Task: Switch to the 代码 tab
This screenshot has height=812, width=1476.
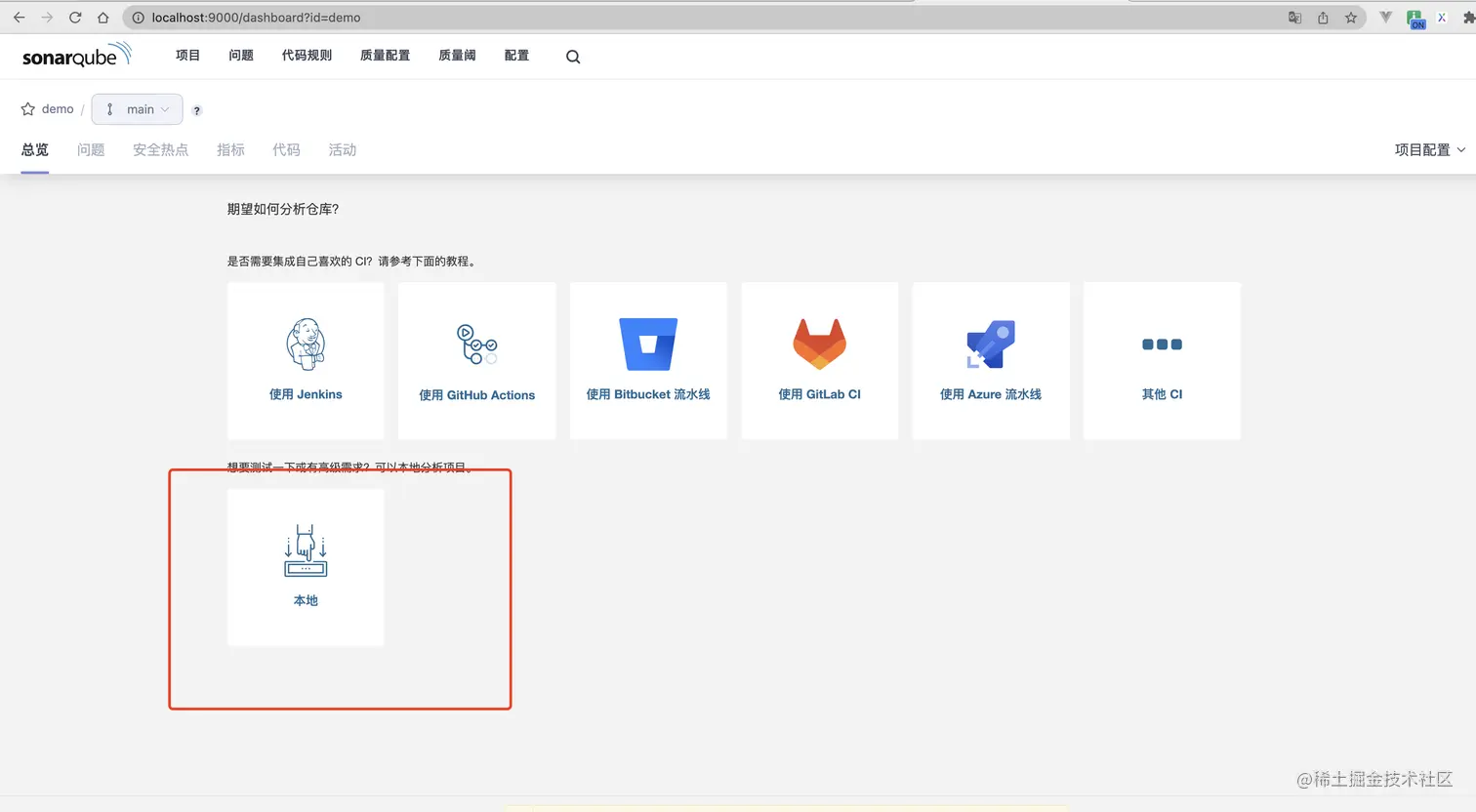Action: 286,149
